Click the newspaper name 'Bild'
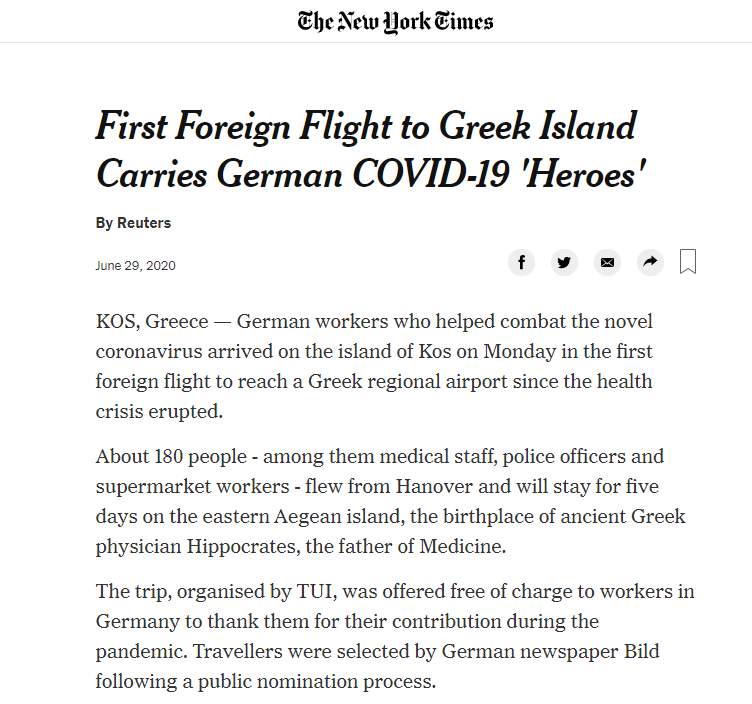Viewport: 752px width, 704px height. [x=642, y=651]
